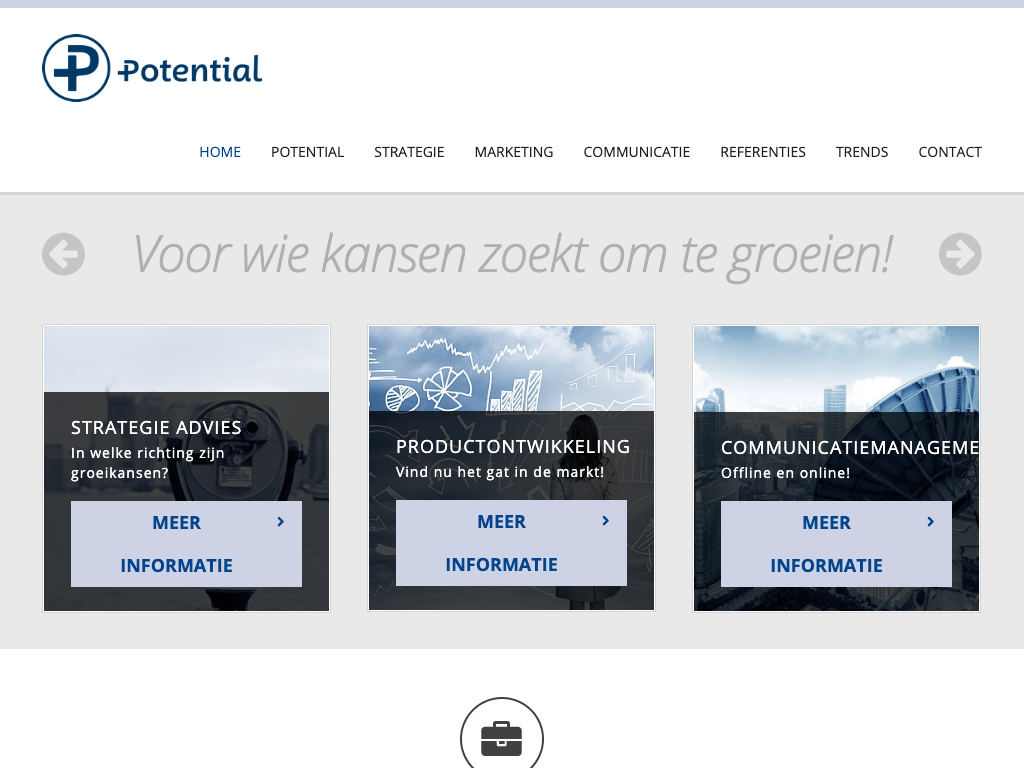
Task: Click the Productontwikkeling card image with charts
Action: click(511, 368)
